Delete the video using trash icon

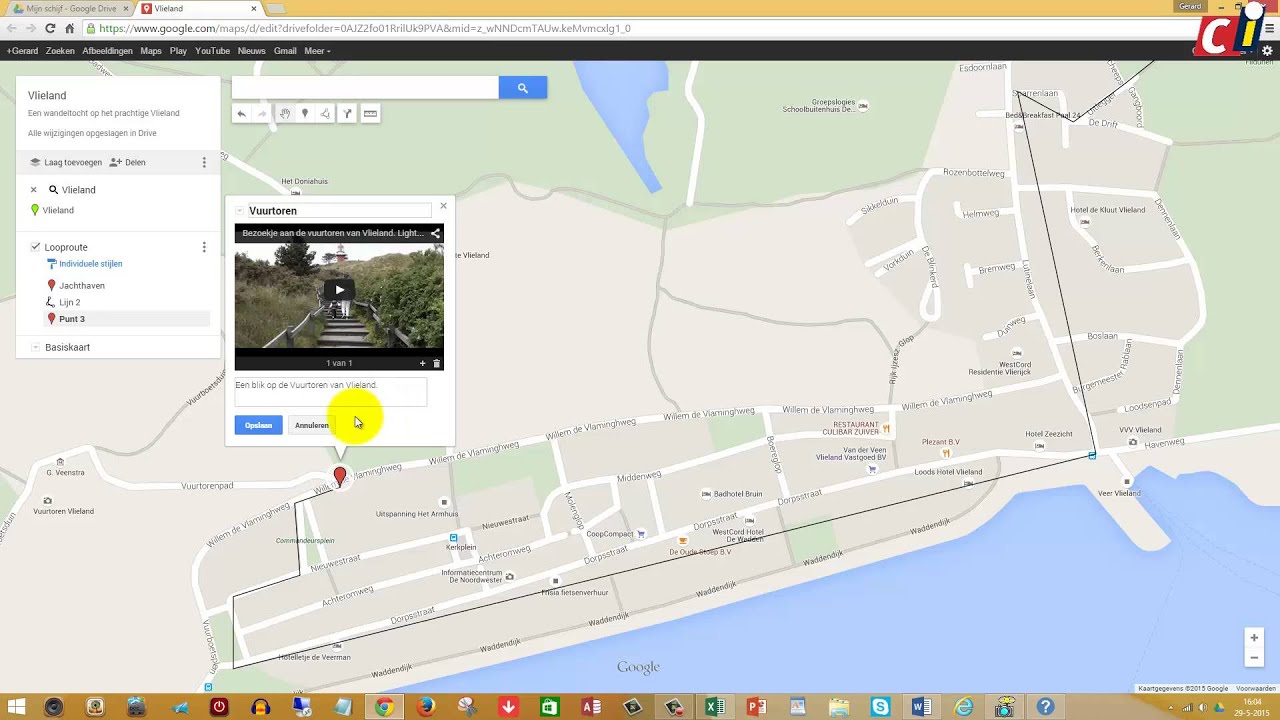[x=436, y=364]
